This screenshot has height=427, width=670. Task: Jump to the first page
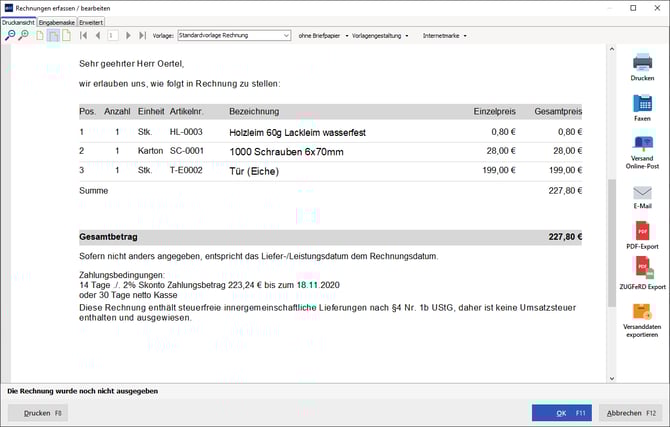(84, 35)
